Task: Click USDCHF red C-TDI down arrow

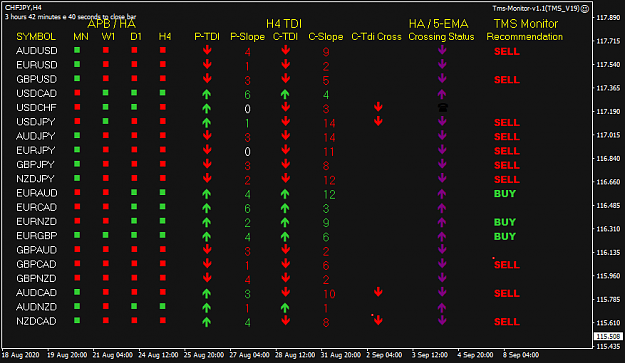Action: [x=285, y=107]
